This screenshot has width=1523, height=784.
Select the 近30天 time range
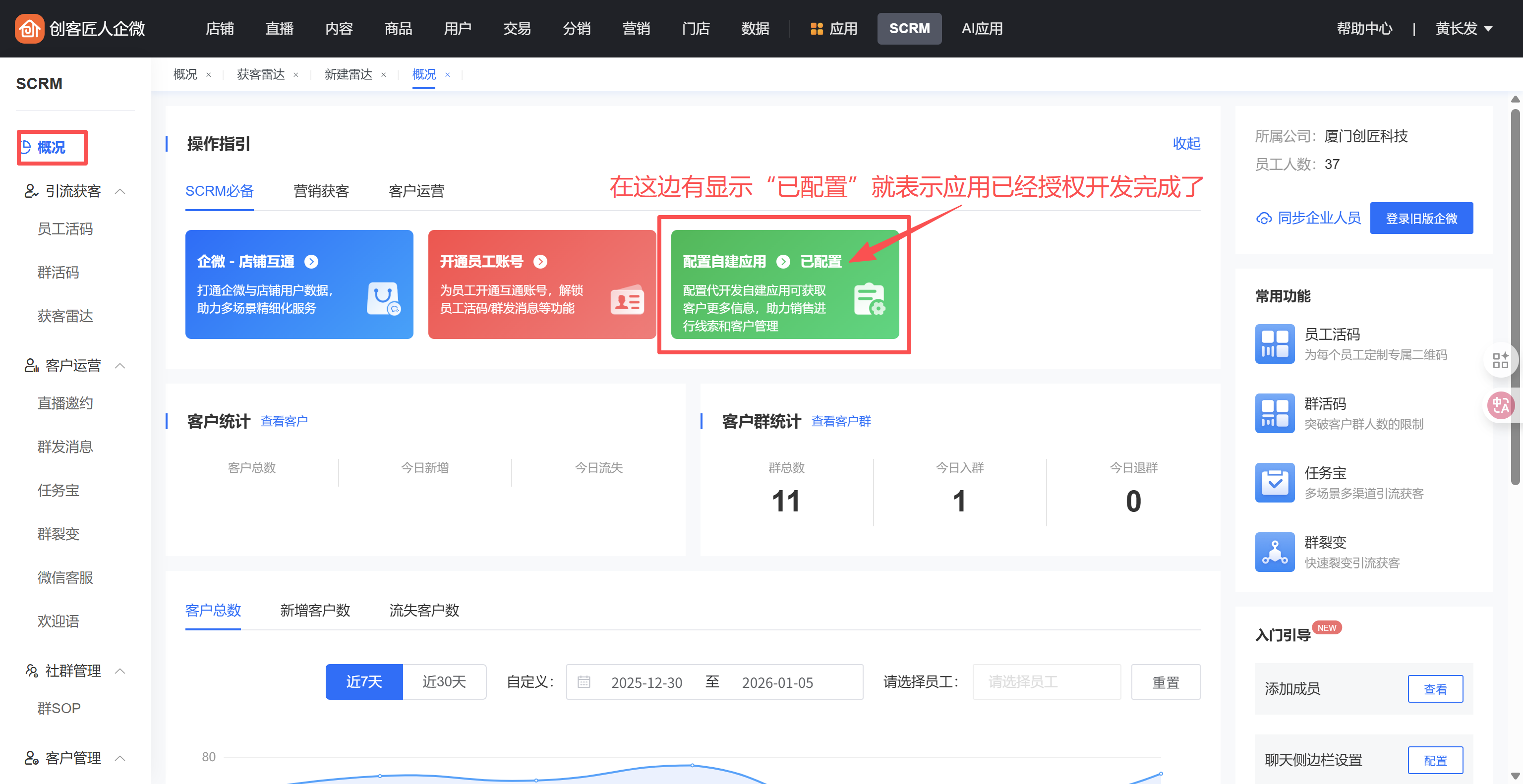[x=444, y=682]
